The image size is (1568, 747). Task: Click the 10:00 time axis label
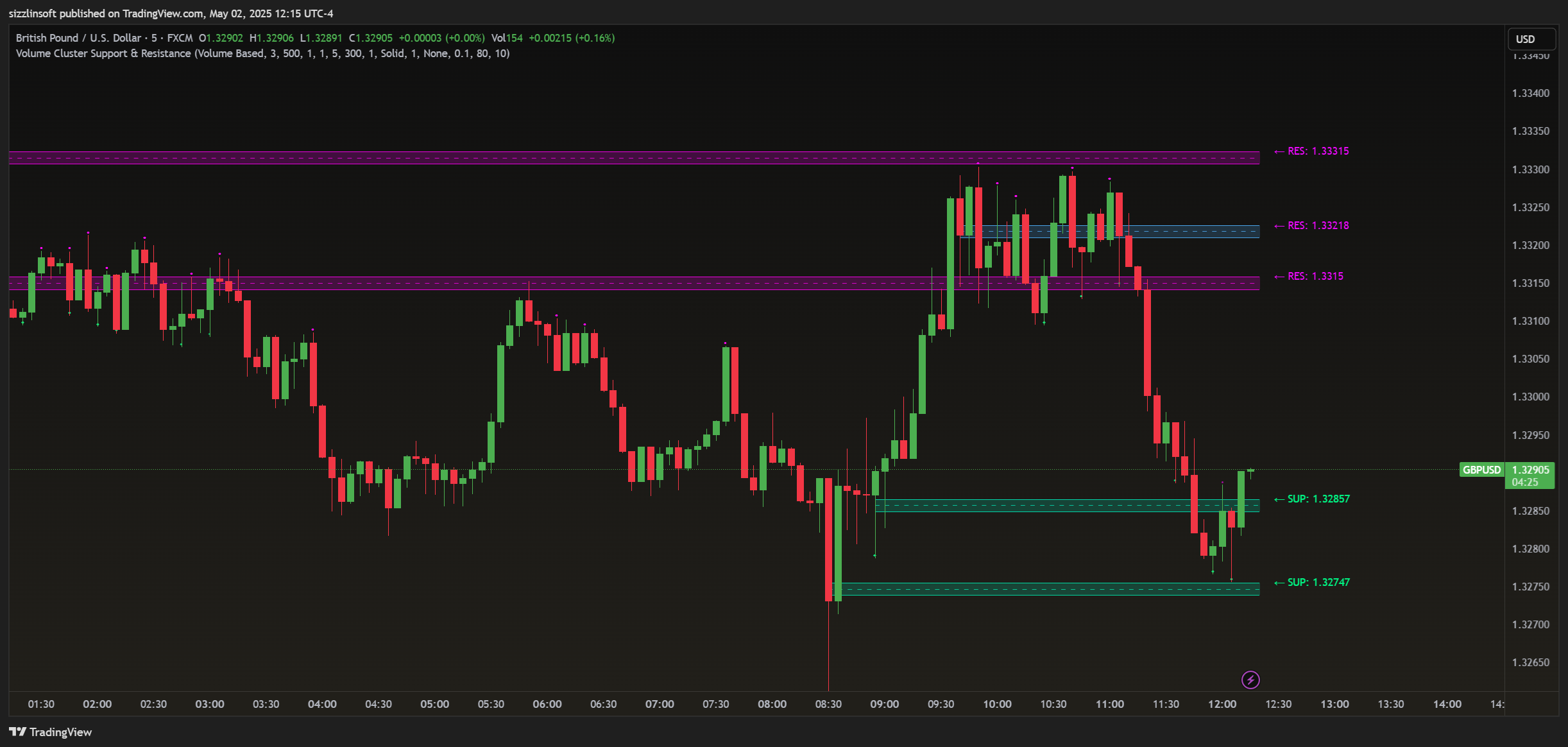click(997, 704)
